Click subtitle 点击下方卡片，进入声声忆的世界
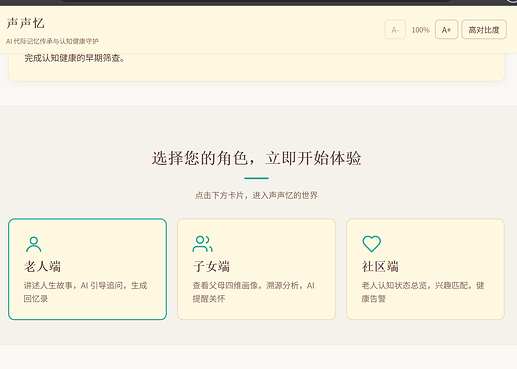The height and width of the screenshot is (369, 517). [256, 195]
